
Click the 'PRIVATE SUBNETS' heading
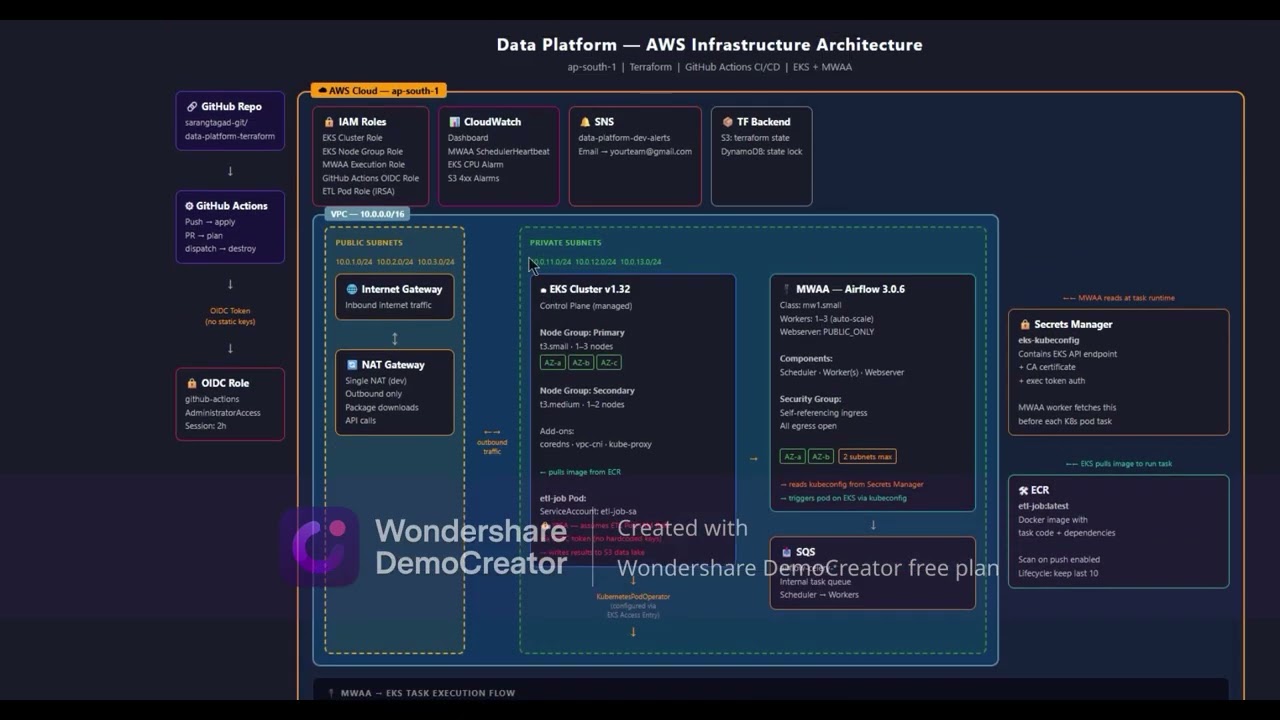(566, 243)
